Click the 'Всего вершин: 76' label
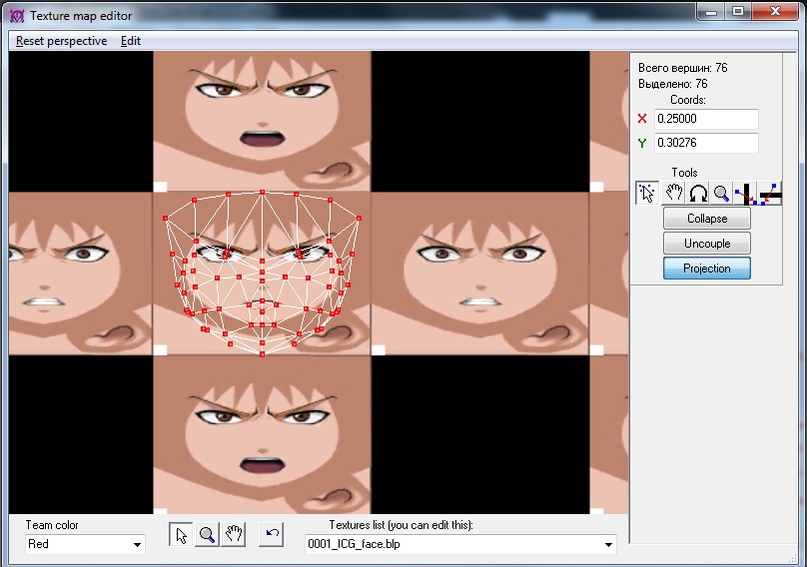 [682, 68]
